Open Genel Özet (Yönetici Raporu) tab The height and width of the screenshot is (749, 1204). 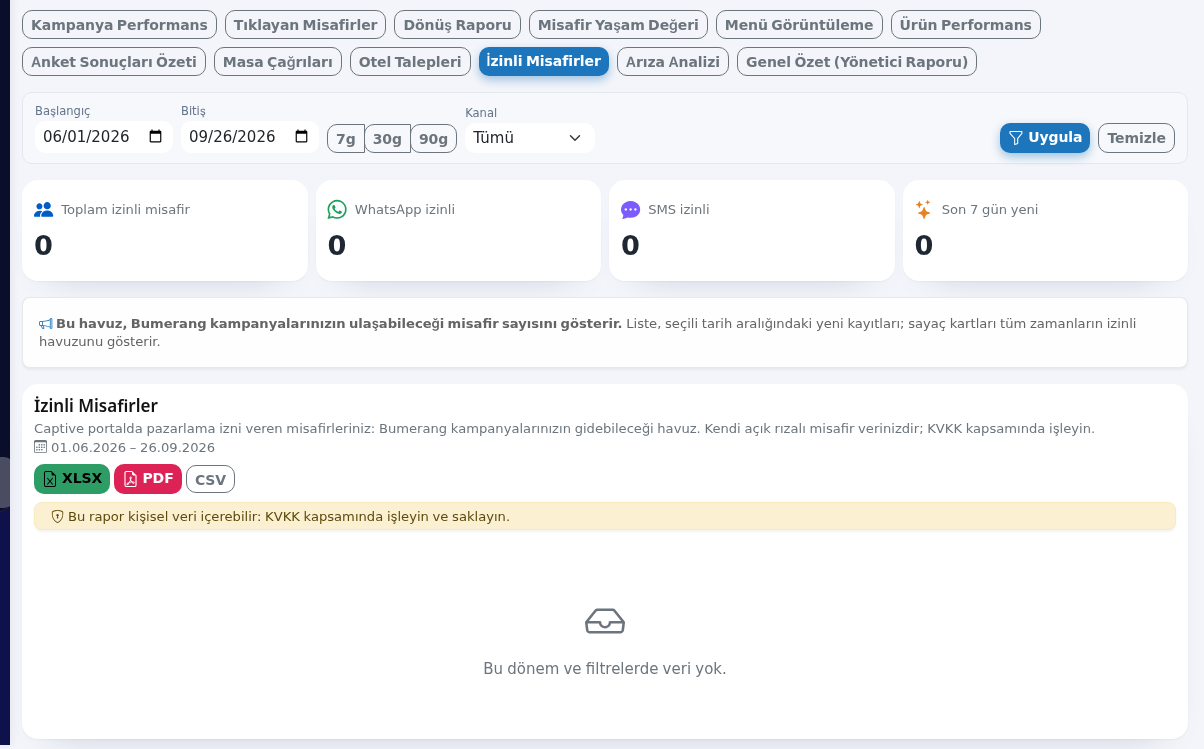click(857, 62)
